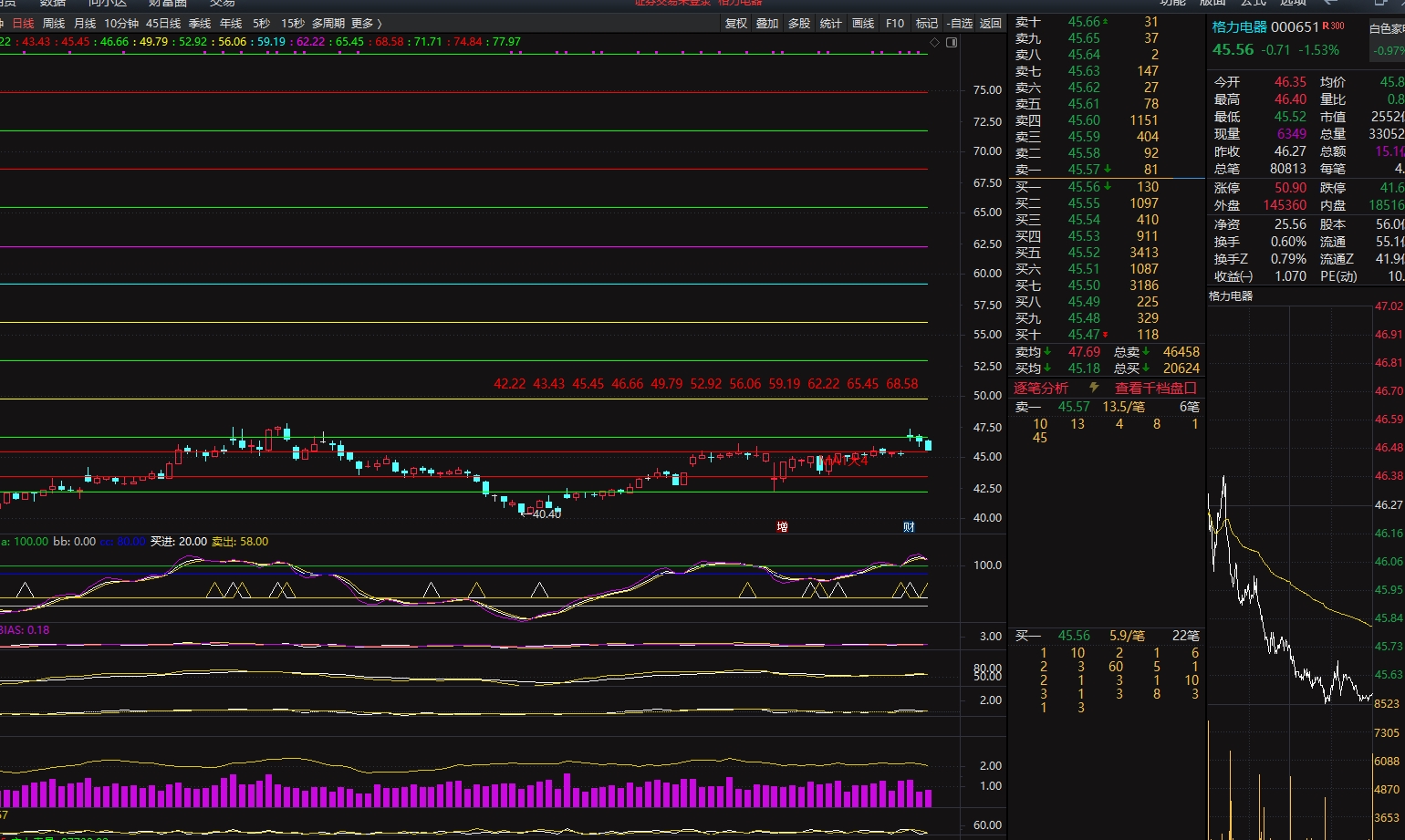Click the 卖均 value 47.69
The image size is (1405, 840).
(1084, 352)
